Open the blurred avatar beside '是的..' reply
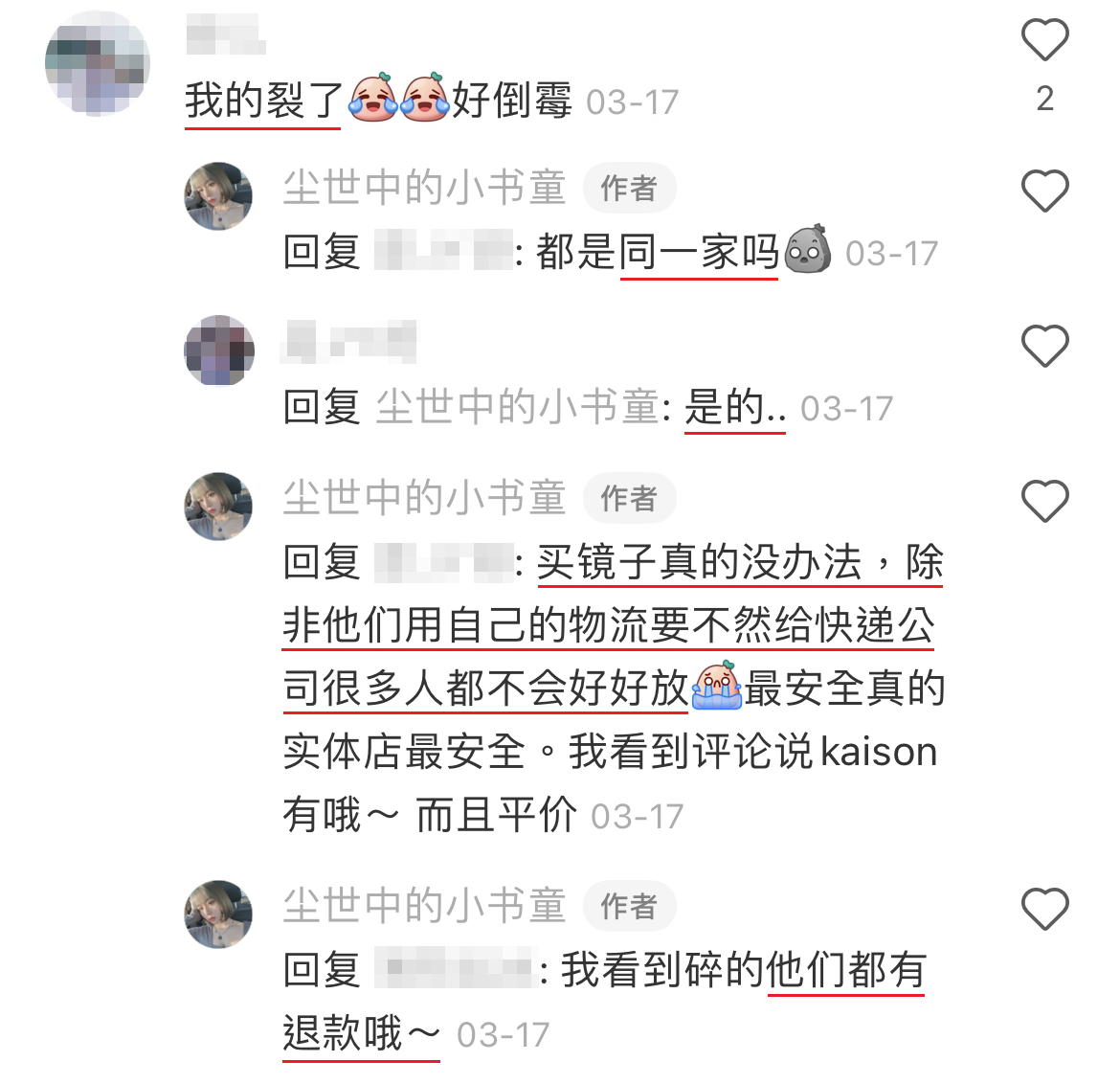 point(218,350)
